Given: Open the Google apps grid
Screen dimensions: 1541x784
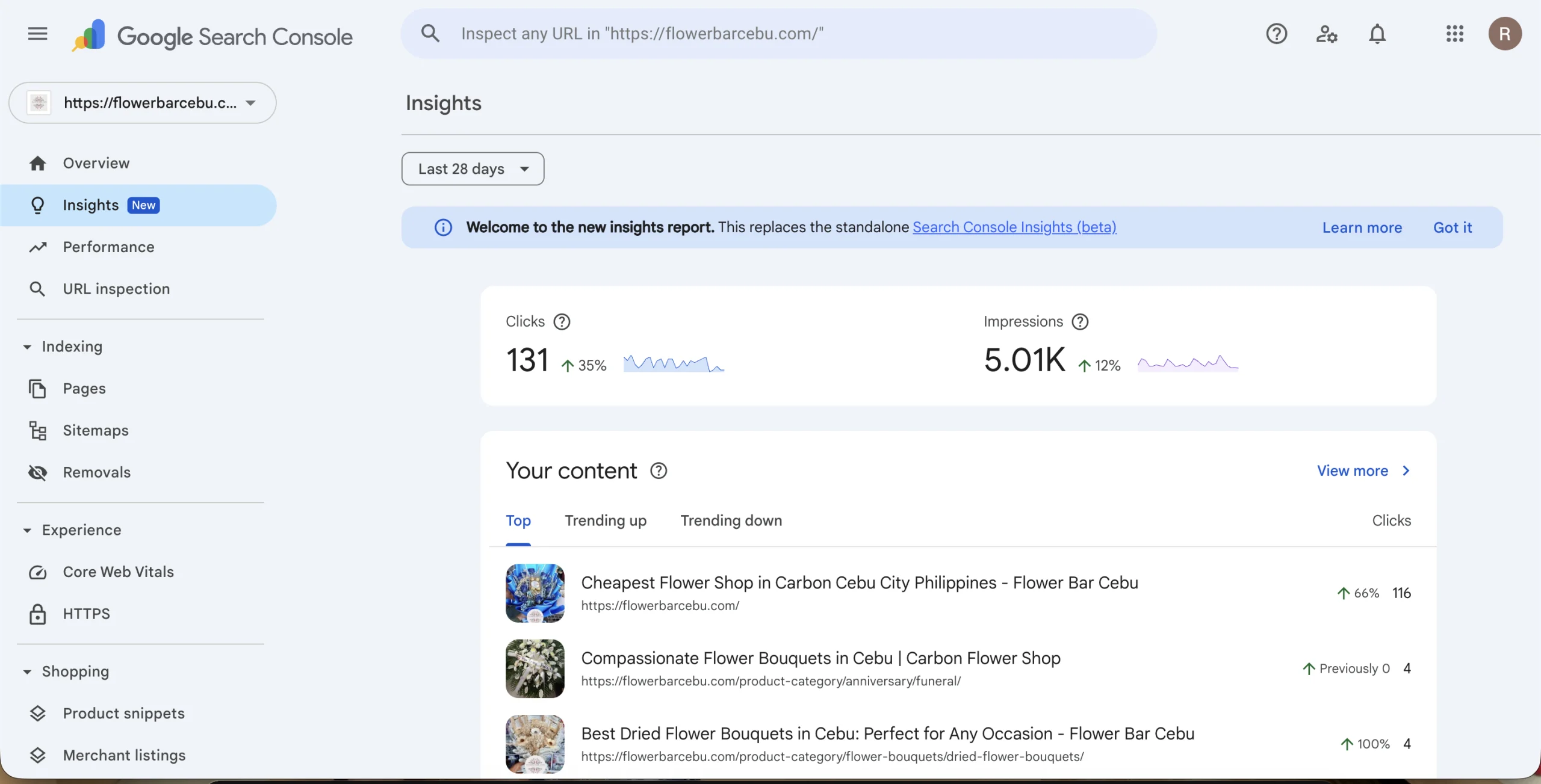Looking at the screenshot, I should coord(1454,34).
